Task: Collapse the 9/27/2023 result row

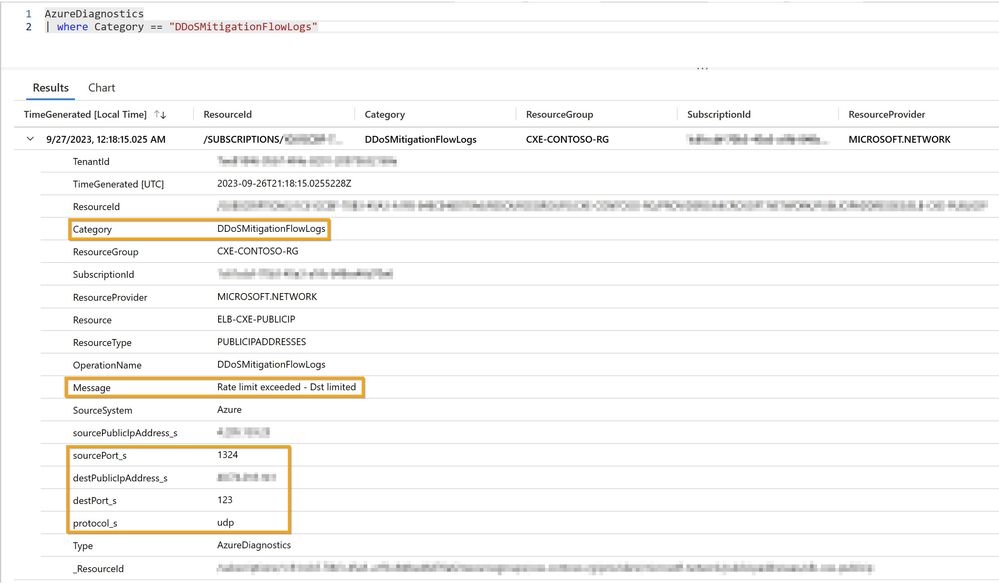Action: point(30,139)
